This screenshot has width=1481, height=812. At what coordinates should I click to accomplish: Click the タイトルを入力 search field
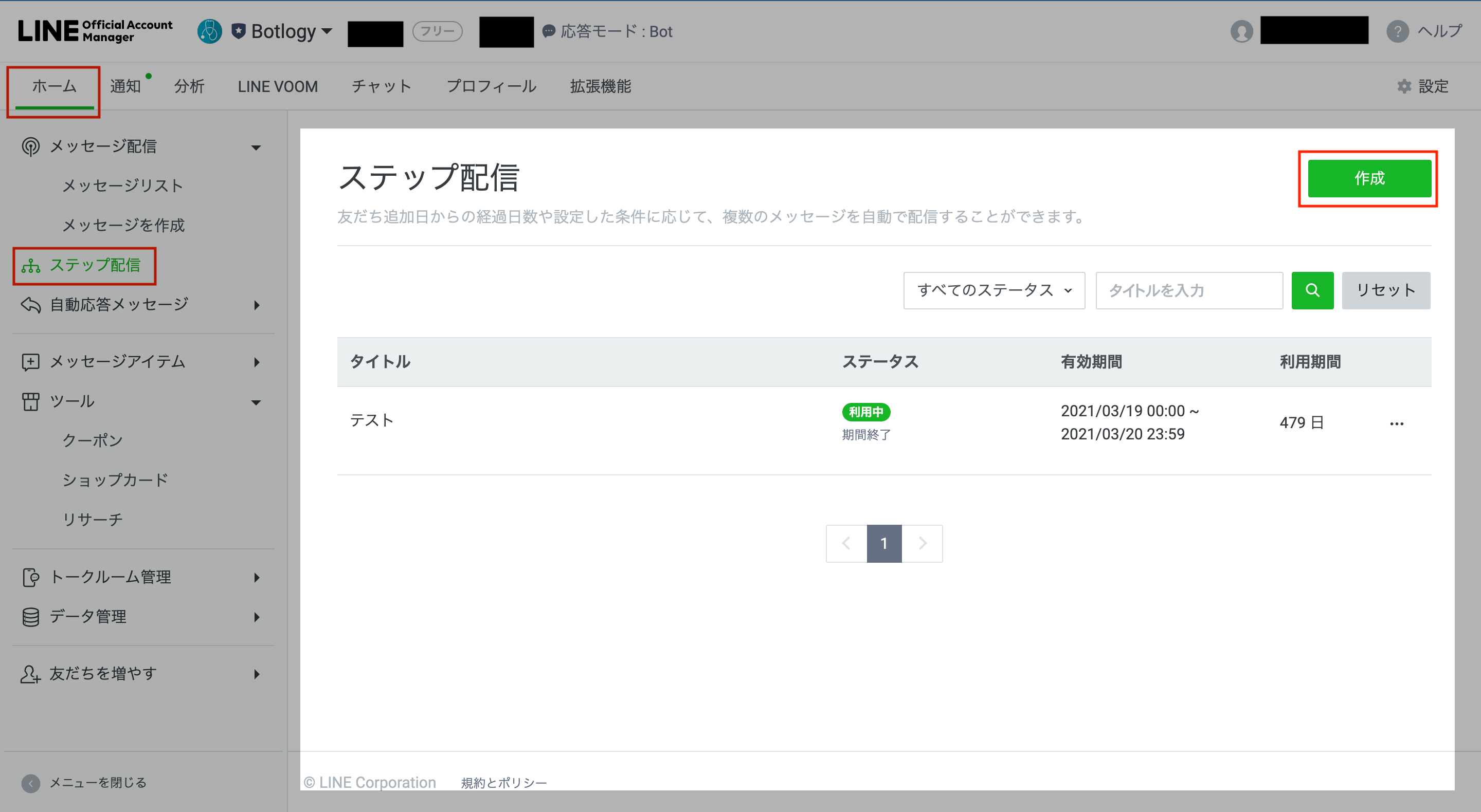[1188, 290]
